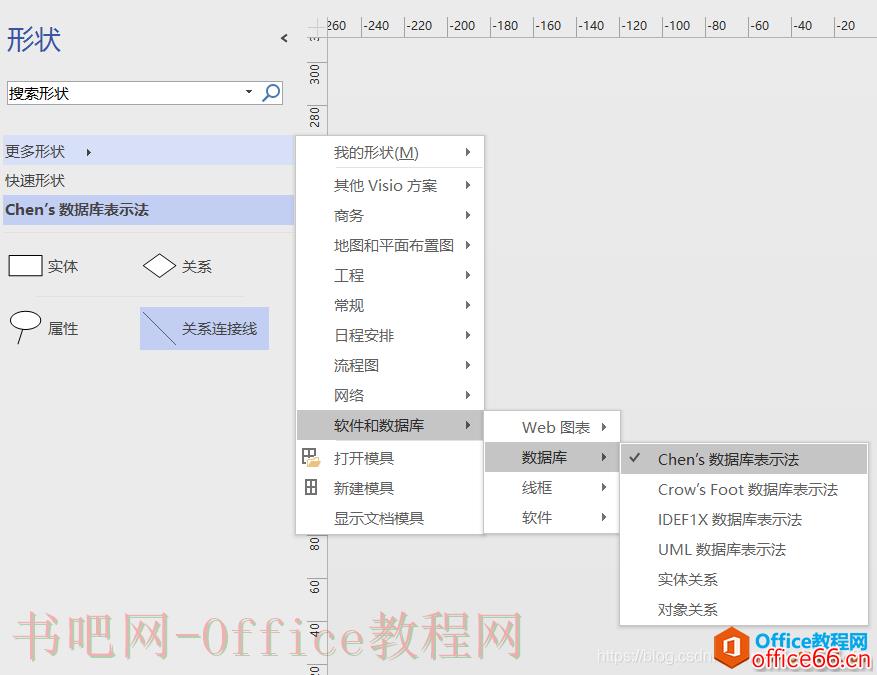The image size is (877, 675).
Task: Click the arrow beside 我的形状(M)
Action: coord(468,152)
